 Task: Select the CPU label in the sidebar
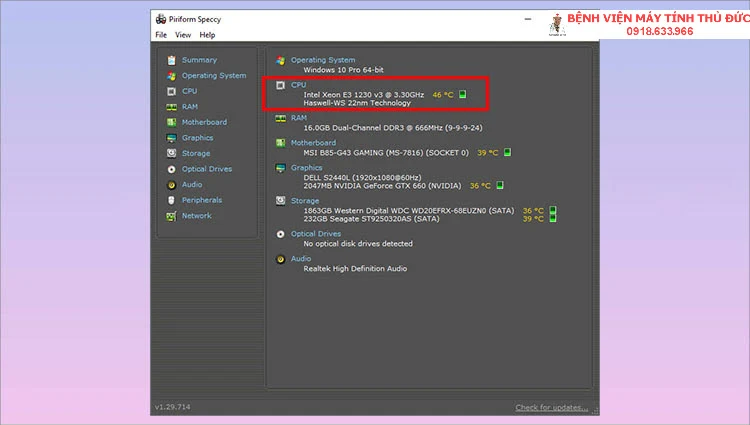pos(189,91)
